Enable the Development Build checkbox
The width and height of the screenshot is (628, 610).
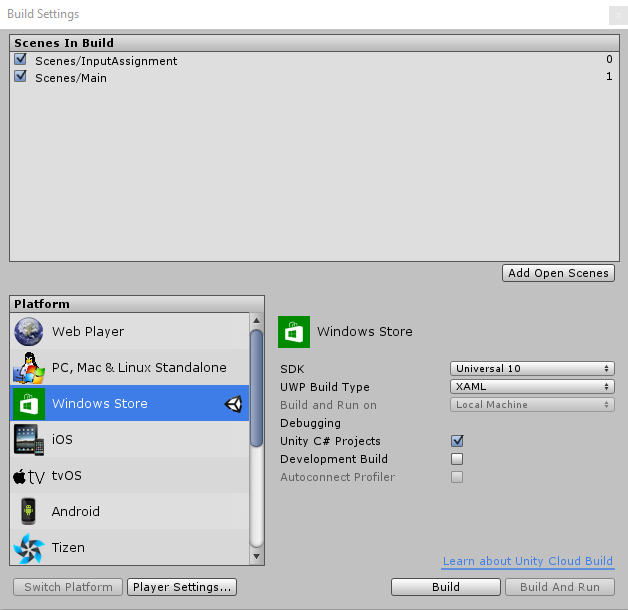457,459
